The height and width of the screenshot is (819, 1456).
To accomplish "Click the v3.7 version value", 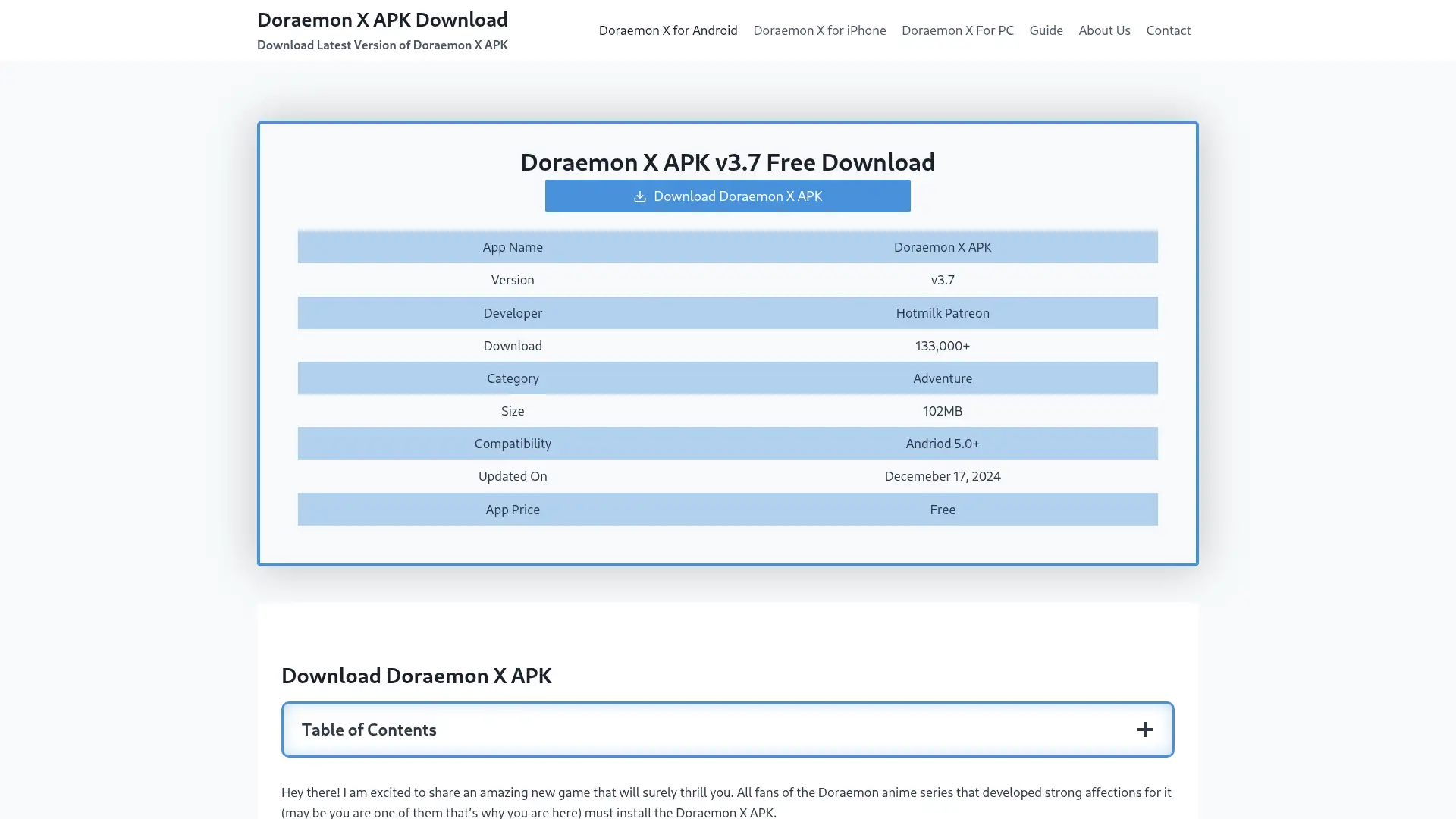I will click(x=943, y=279).
